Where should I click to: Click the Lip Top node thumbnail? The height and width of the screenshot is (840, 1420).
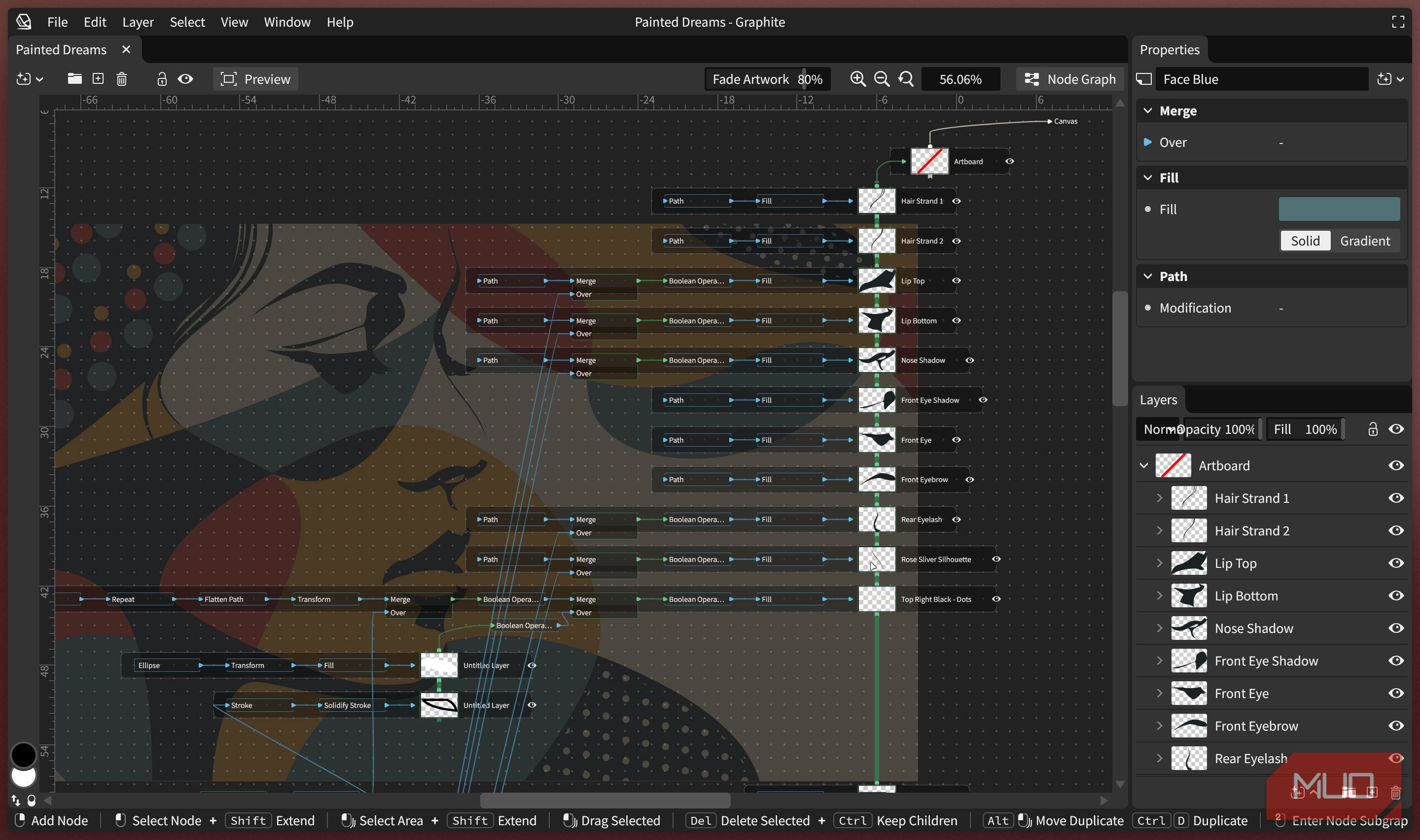(877, 281)
